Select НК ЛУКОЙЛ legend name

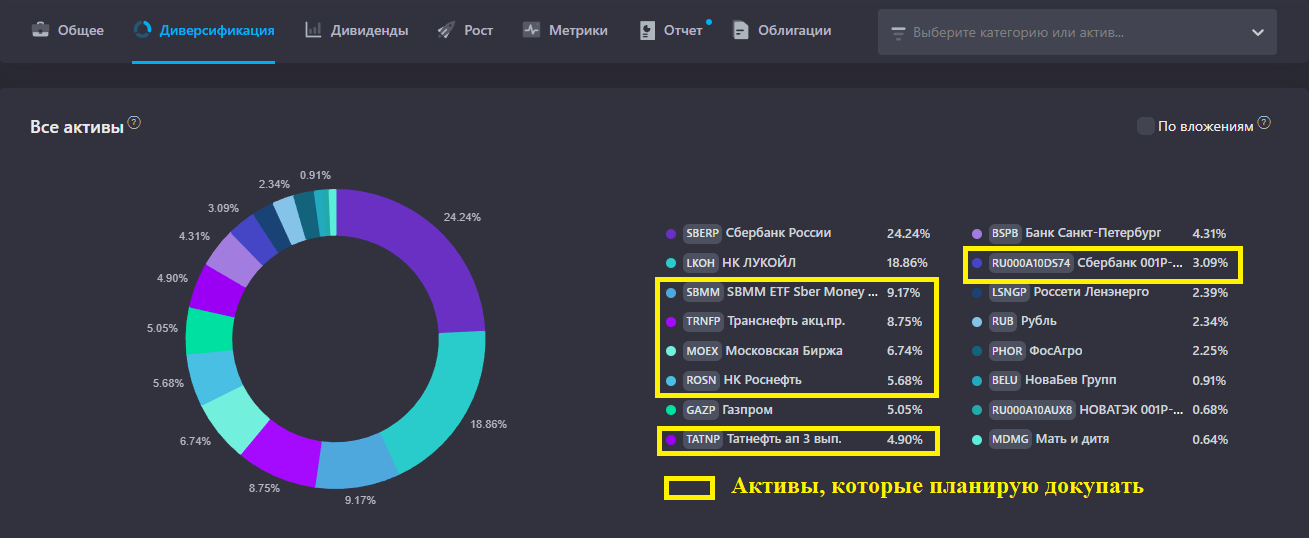click(759, 263)
